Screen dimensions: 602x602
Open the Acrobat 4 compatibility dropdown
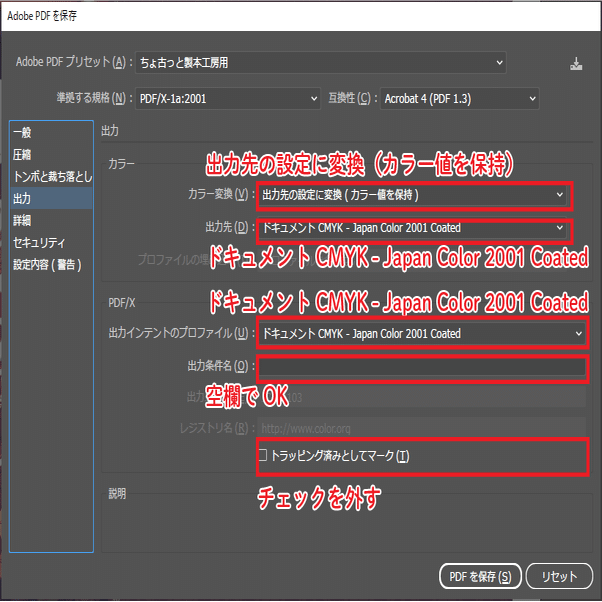460,99
